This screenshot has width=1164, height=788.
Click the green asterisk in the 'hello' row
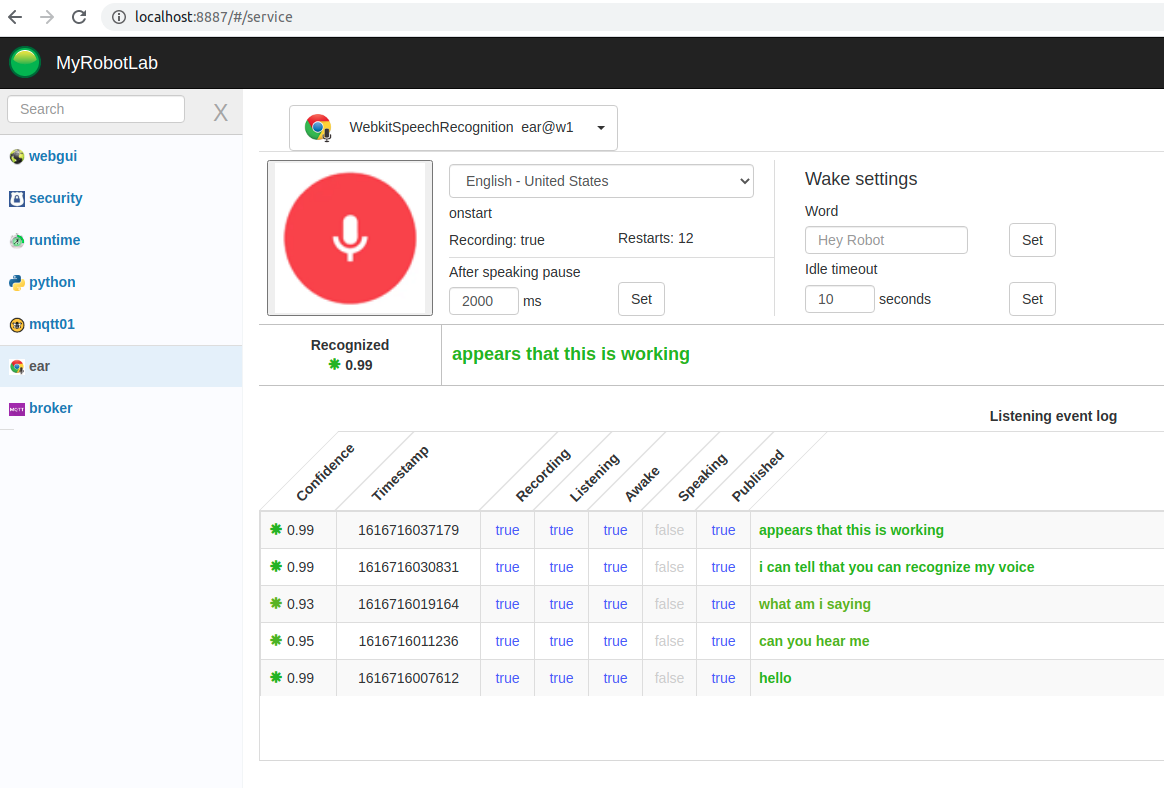pos(276,677)
